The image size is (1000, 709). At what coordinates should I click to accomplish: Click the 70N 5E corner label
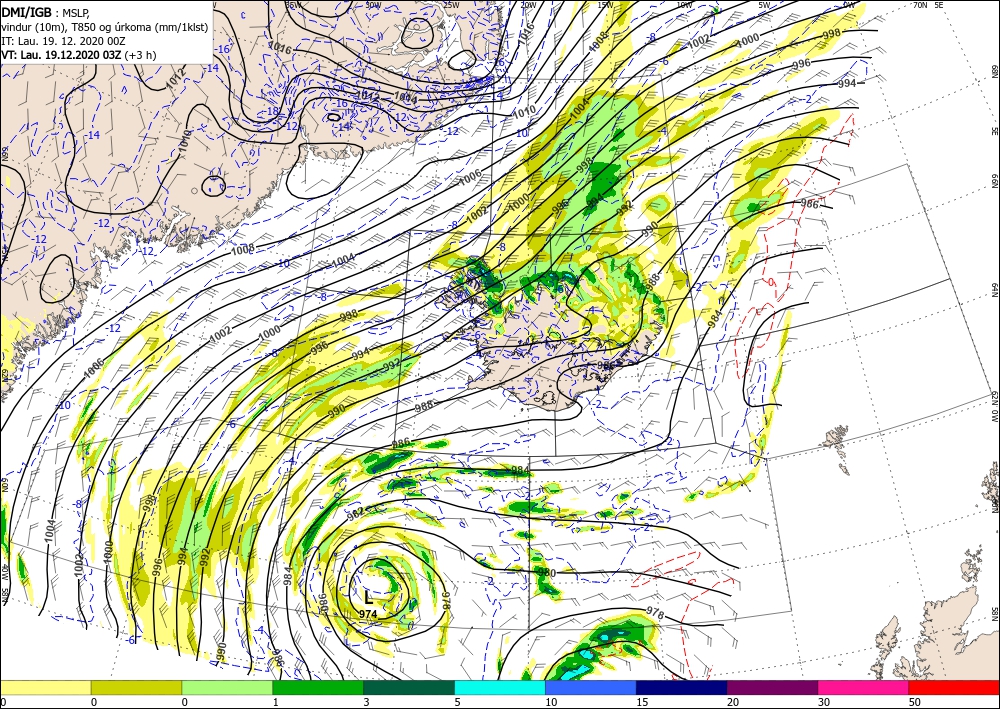point(928,5)
